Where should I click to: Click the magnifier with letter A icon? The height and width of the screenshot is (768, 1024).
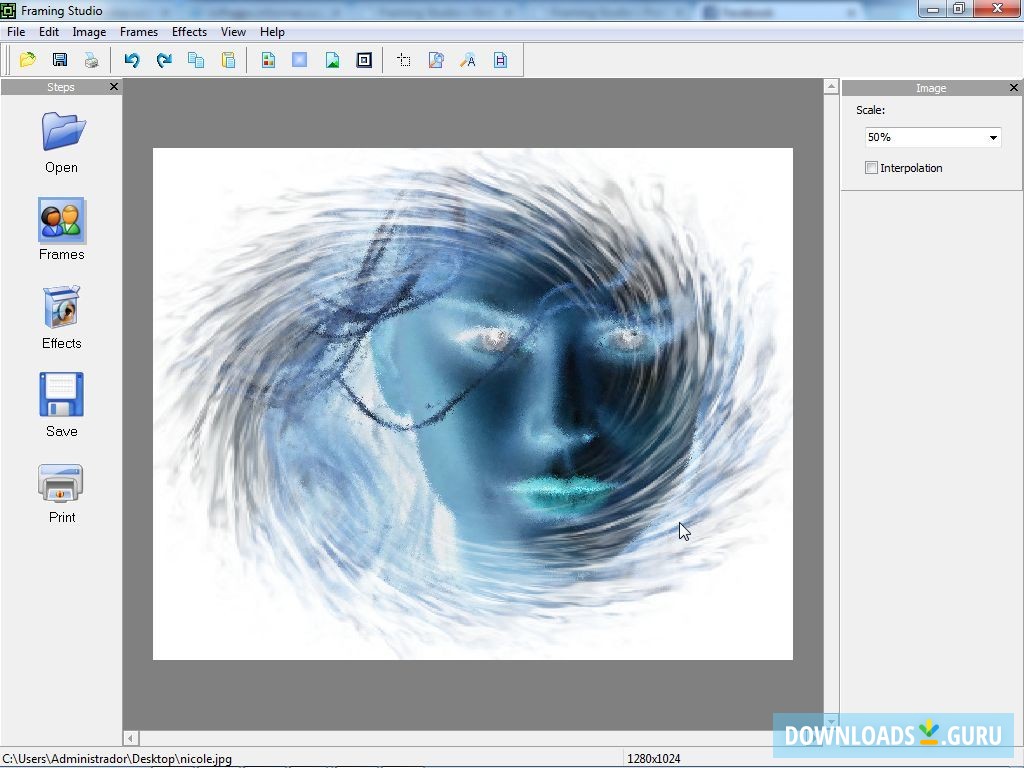point(468,60)
